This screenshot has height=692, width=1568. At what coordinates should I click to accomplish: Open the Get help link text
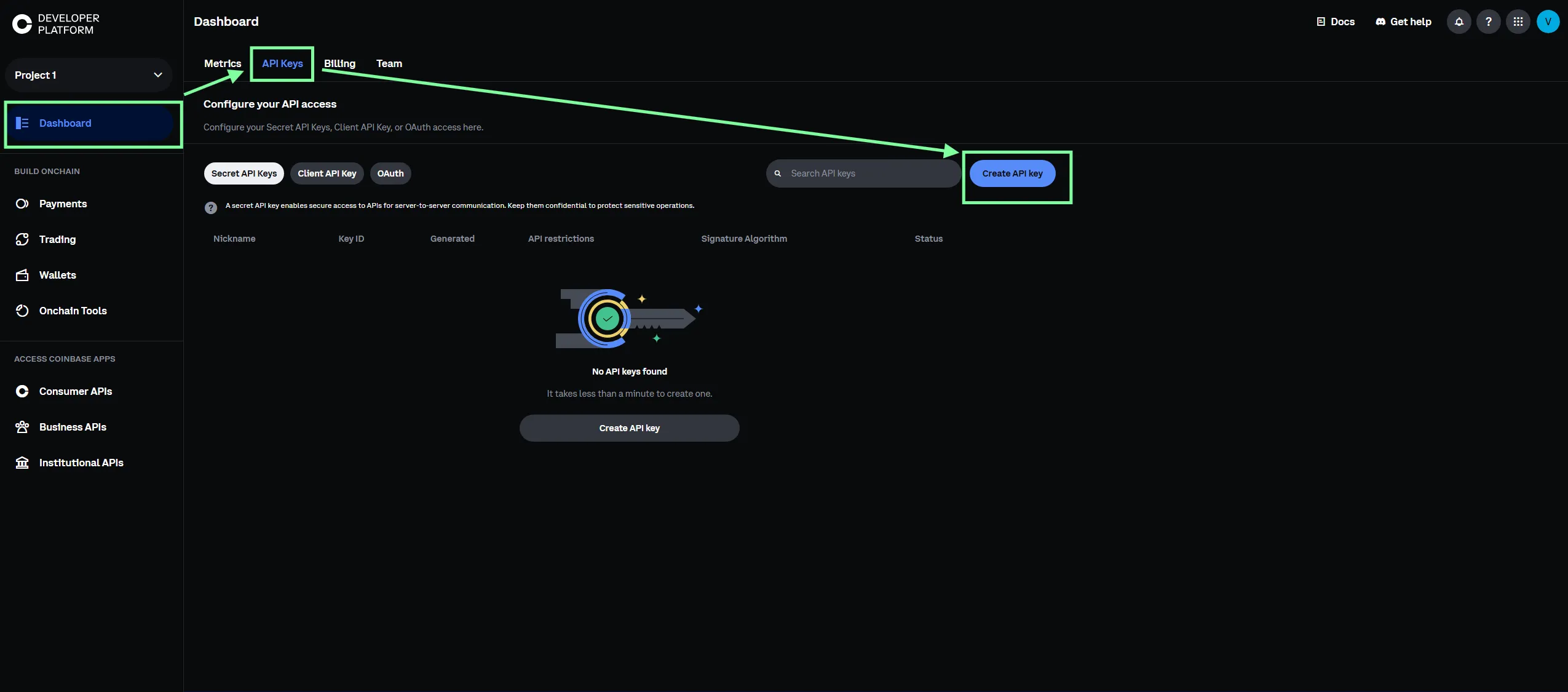point(1411,22)
